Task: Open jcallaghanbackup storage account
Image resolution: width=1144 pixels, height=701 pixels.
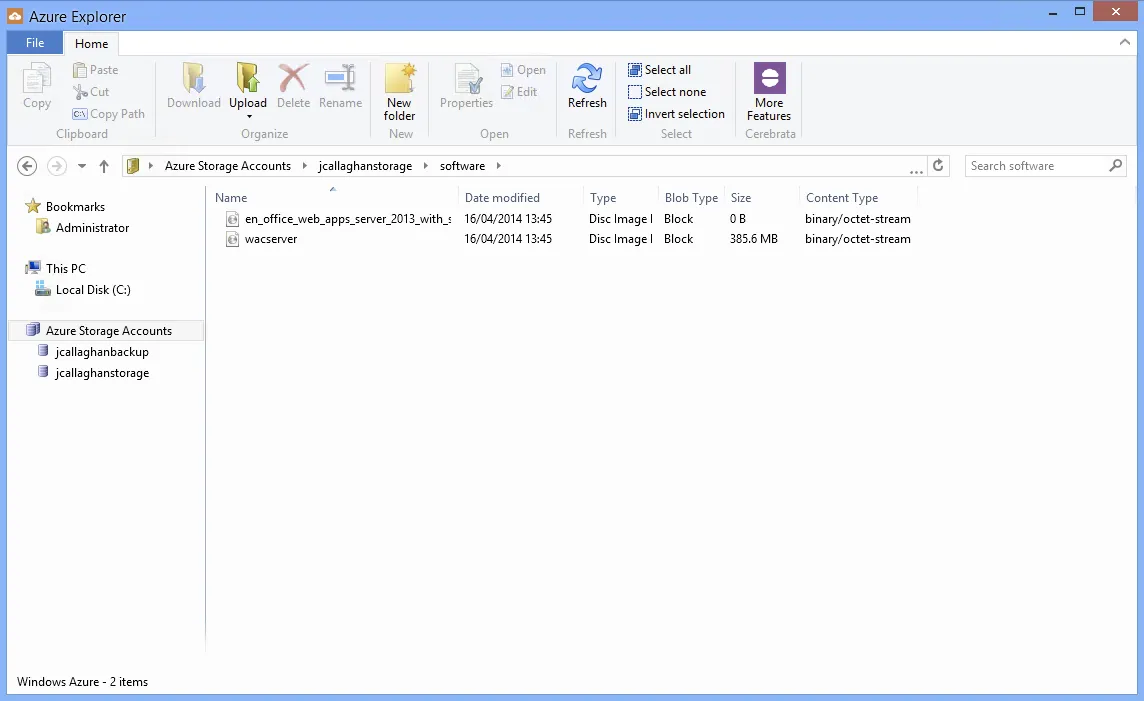Action: point(101,352)
